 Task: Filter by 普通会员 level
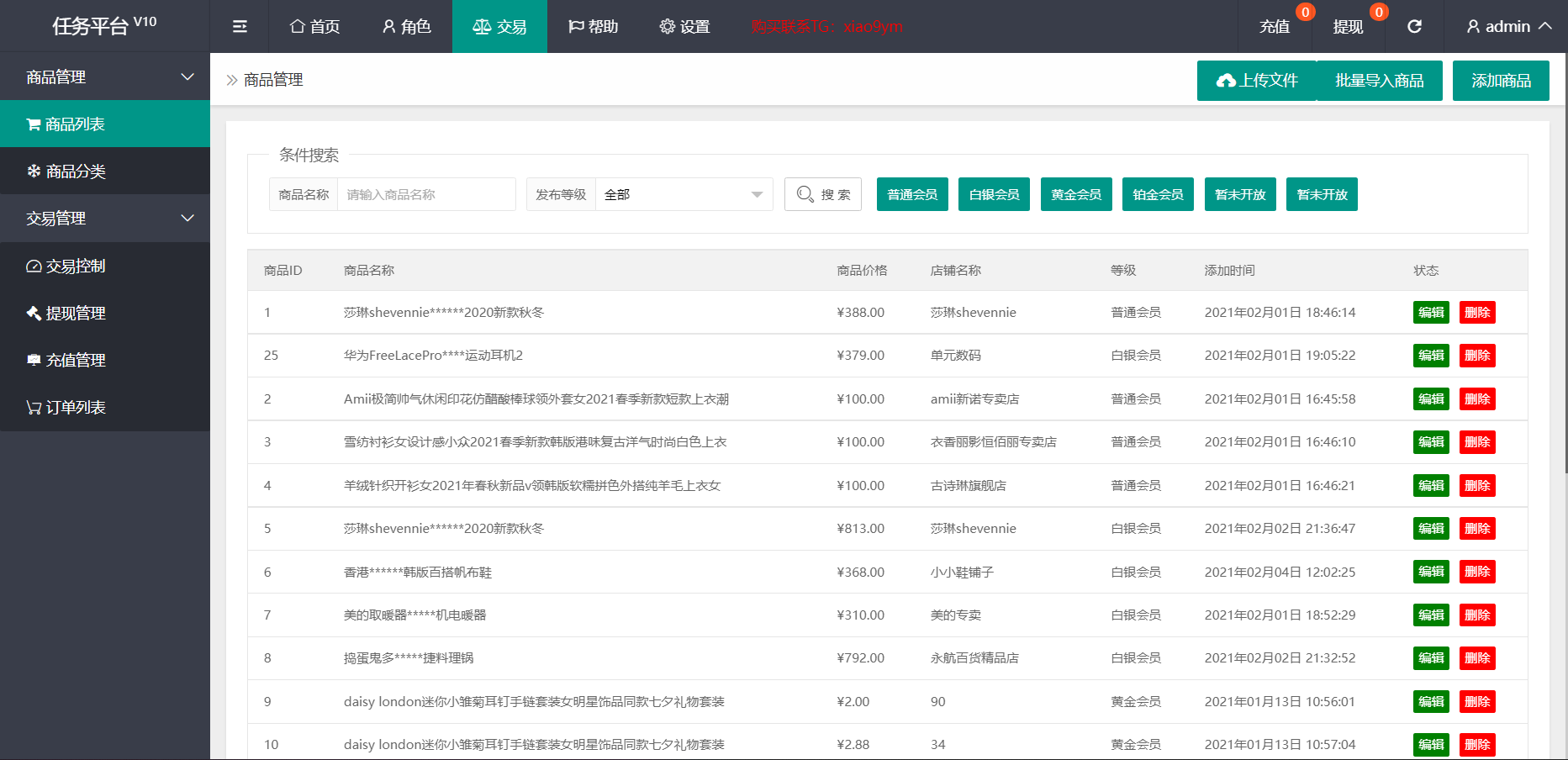tap(912, 194)
